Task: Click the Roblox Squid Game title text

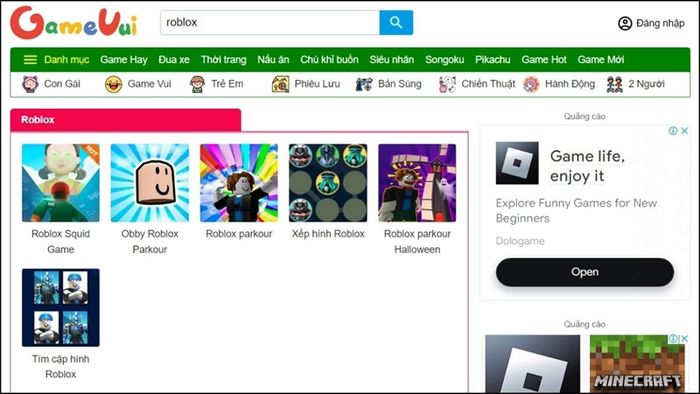Action: [61, 241]
